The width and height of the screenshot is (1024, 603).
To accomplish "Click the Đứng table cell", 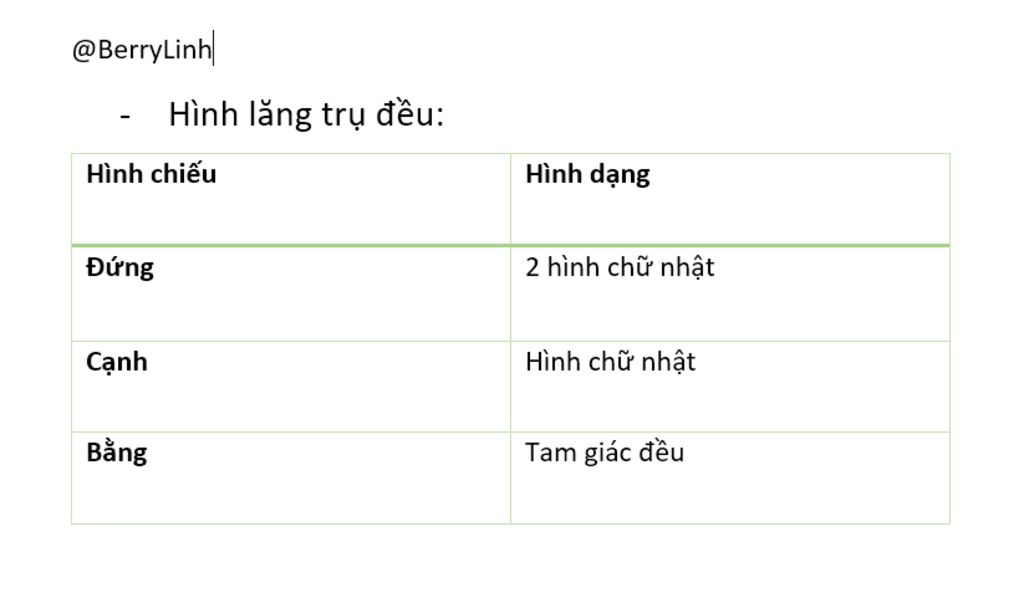I will click(x=291, y=294).
